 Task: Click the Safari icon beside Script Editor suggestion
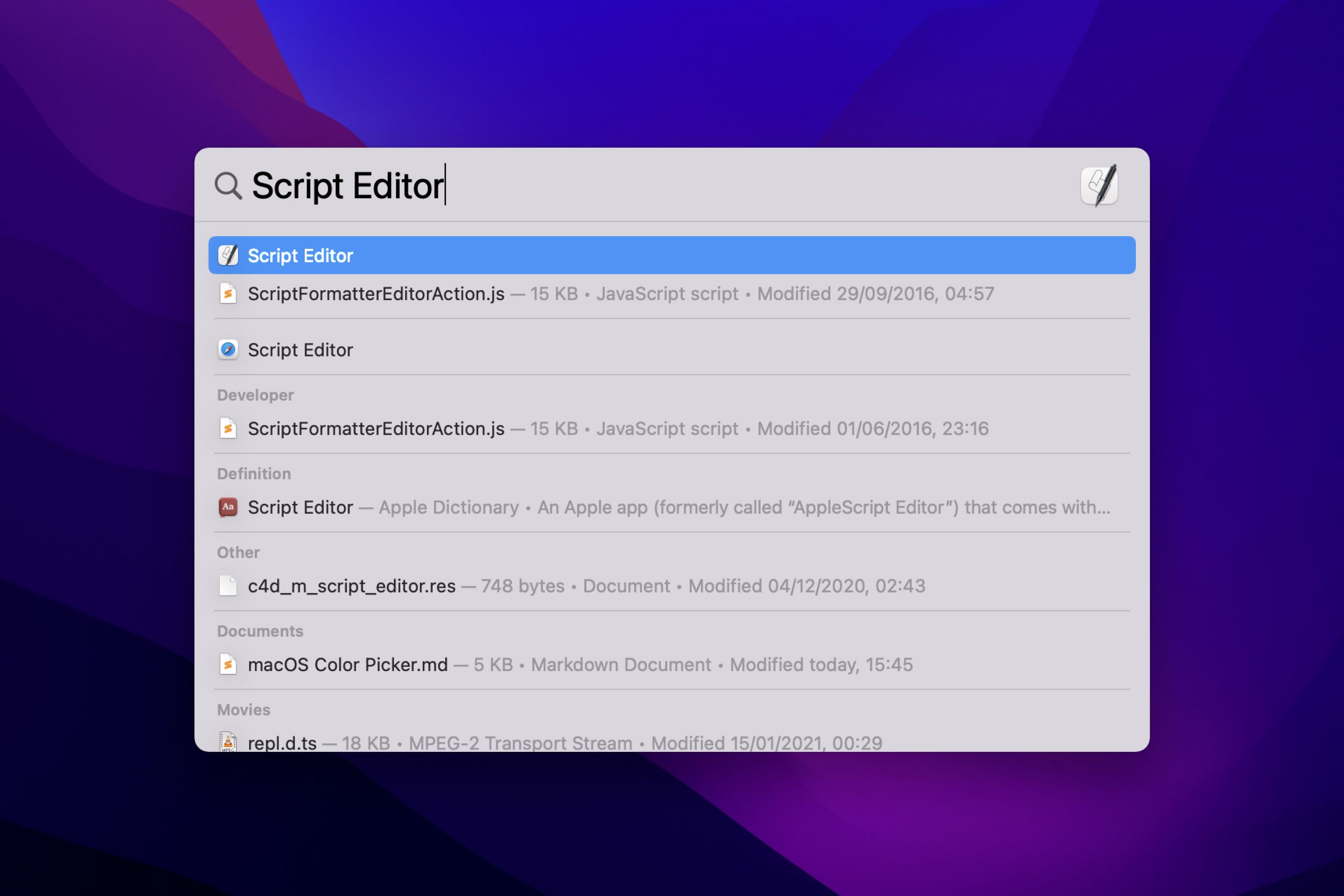coord(228,350)
